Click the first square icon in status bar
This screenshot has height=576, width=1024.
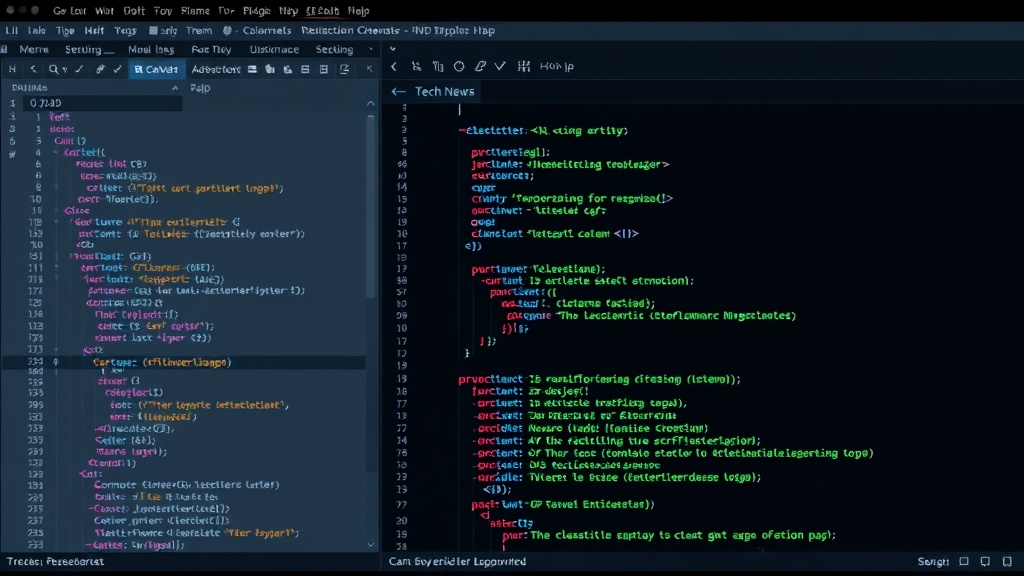click(964, 562)
